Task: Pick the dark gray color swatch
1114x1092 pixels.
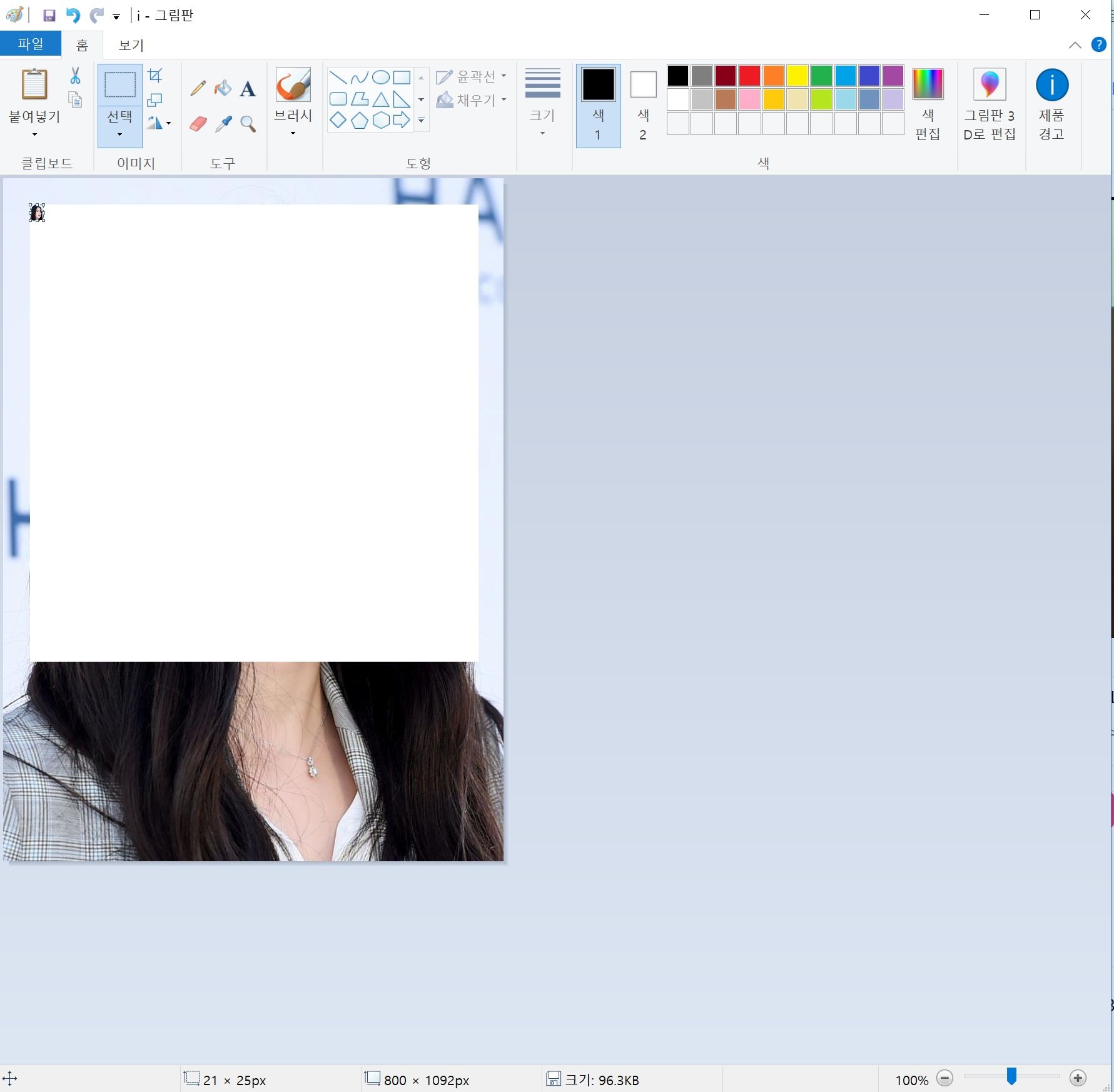Action: (x=702, y=76)
